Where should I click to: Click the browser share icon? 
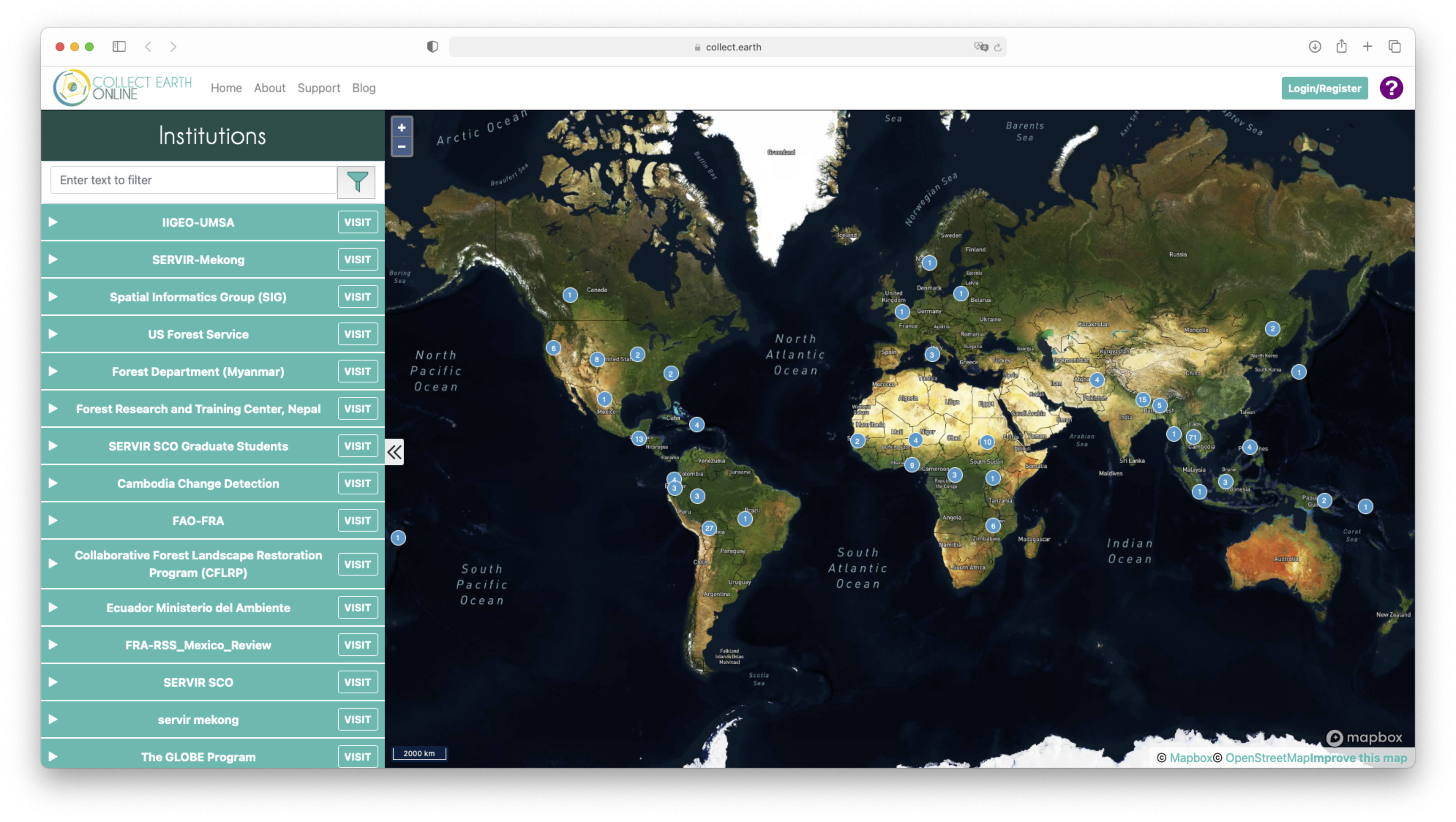[x=1341, y=47]
